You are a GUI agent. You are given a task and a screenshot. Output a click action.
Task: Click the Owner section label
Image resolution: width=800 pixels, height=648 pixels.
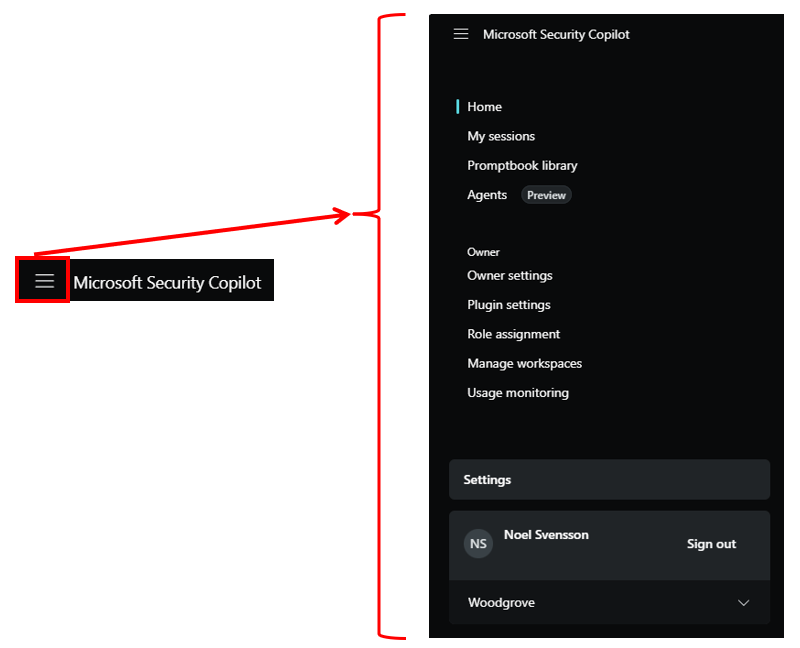coord(483,252)
